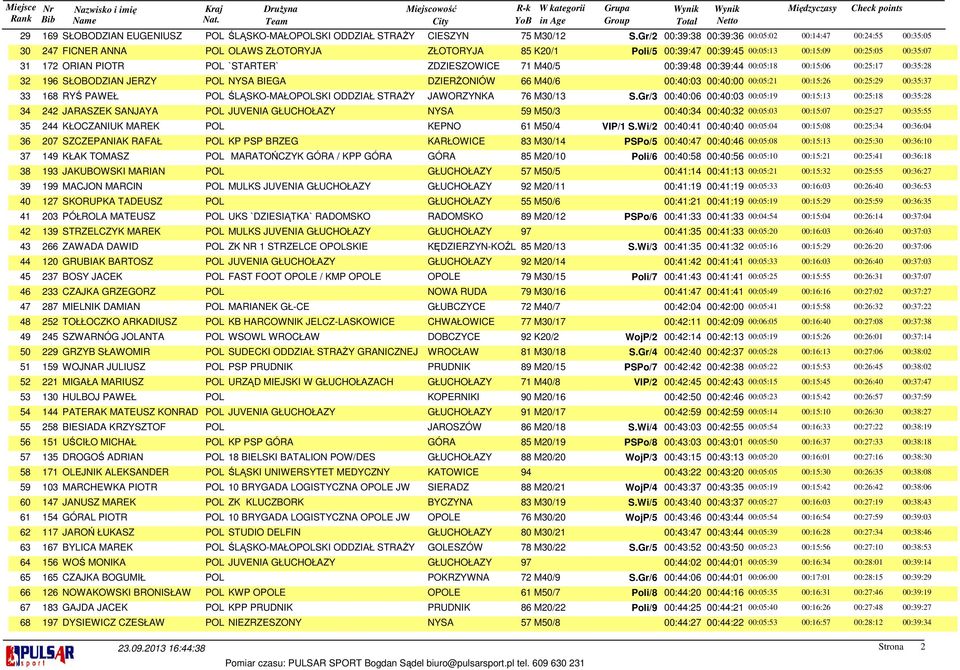This screenshot has height=670, width=960.
Task: Click group VIP/1 S.Wi/2
Action: coord(629,126)
